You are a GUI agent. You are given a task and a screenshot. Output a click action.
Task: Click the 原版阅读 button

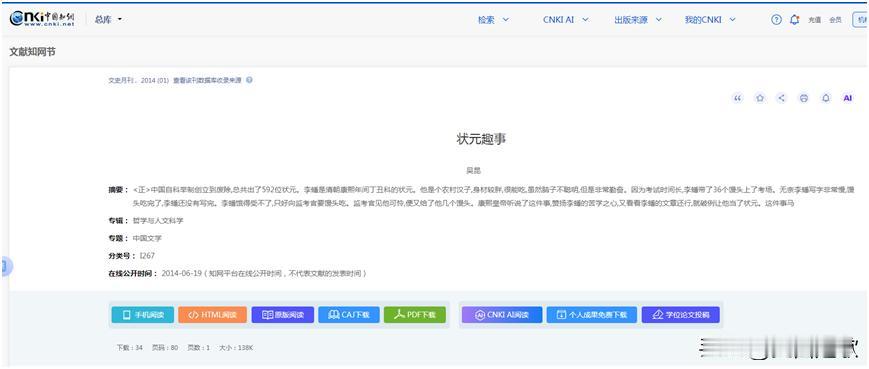click(283, 315)
